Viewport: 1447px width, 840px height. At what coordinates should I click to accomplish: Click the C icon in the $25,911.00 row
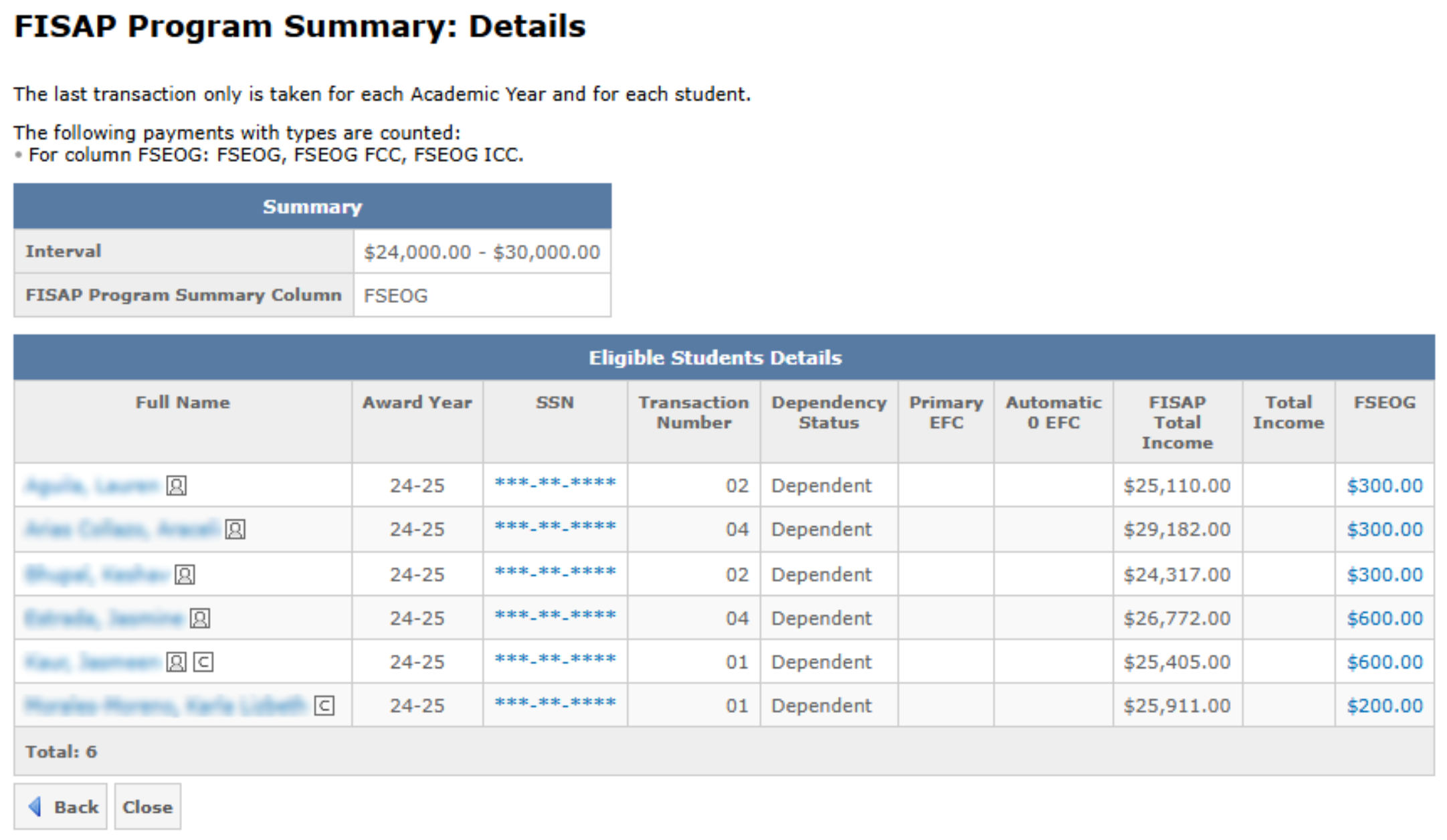click(x=324, y=706)
